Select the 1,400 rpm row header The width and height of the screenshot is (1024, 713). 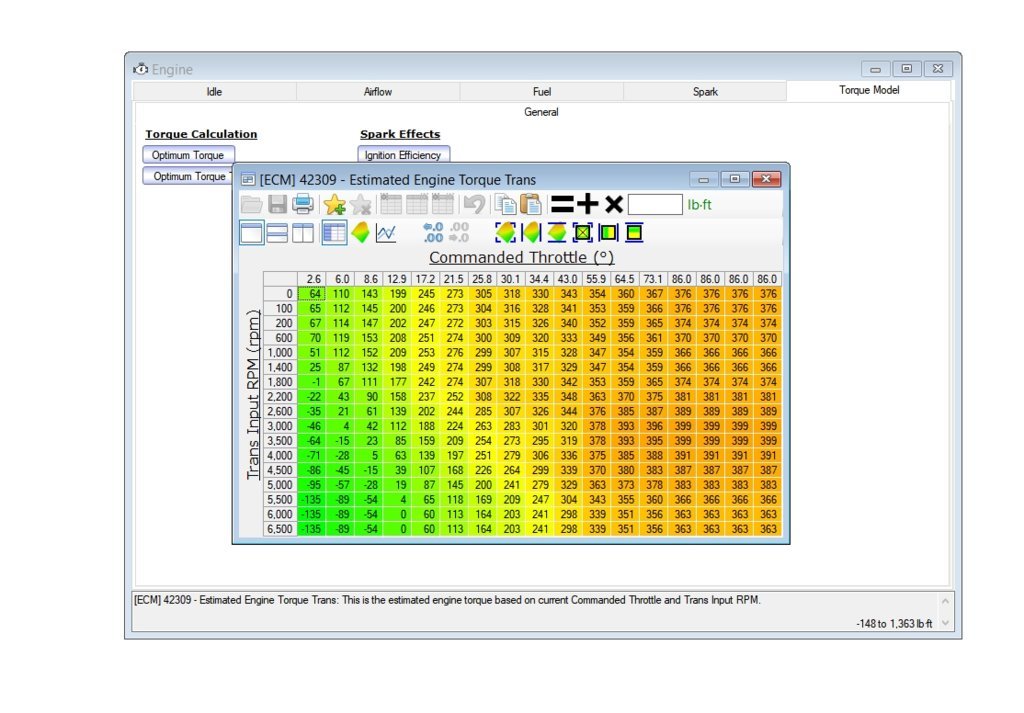tap(280, 368)
